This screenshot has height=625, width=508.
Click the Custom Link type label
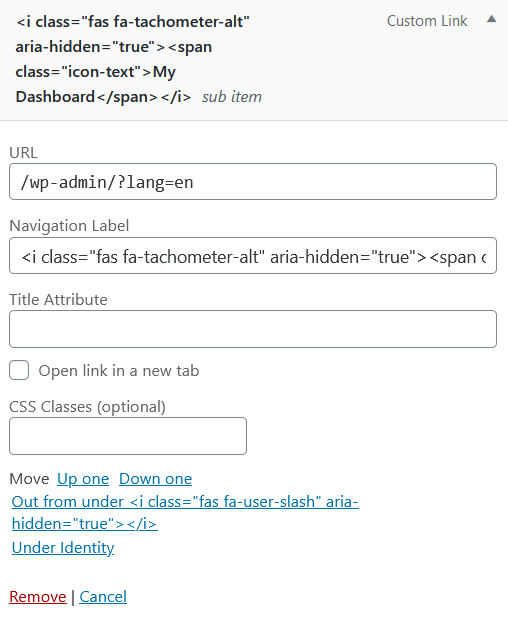point(427,21)
